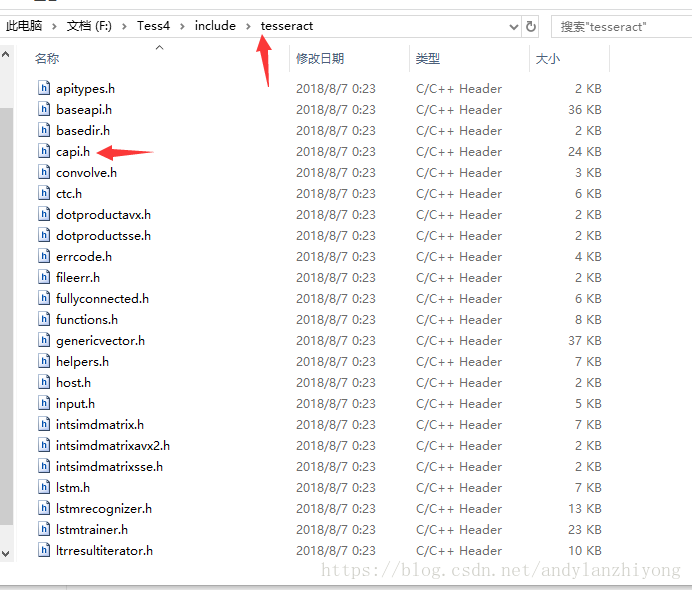This screenshot has height=590, width=692.
Task: Select the file name functions.h
Action: pyautogui.click(x=87, y=319)
